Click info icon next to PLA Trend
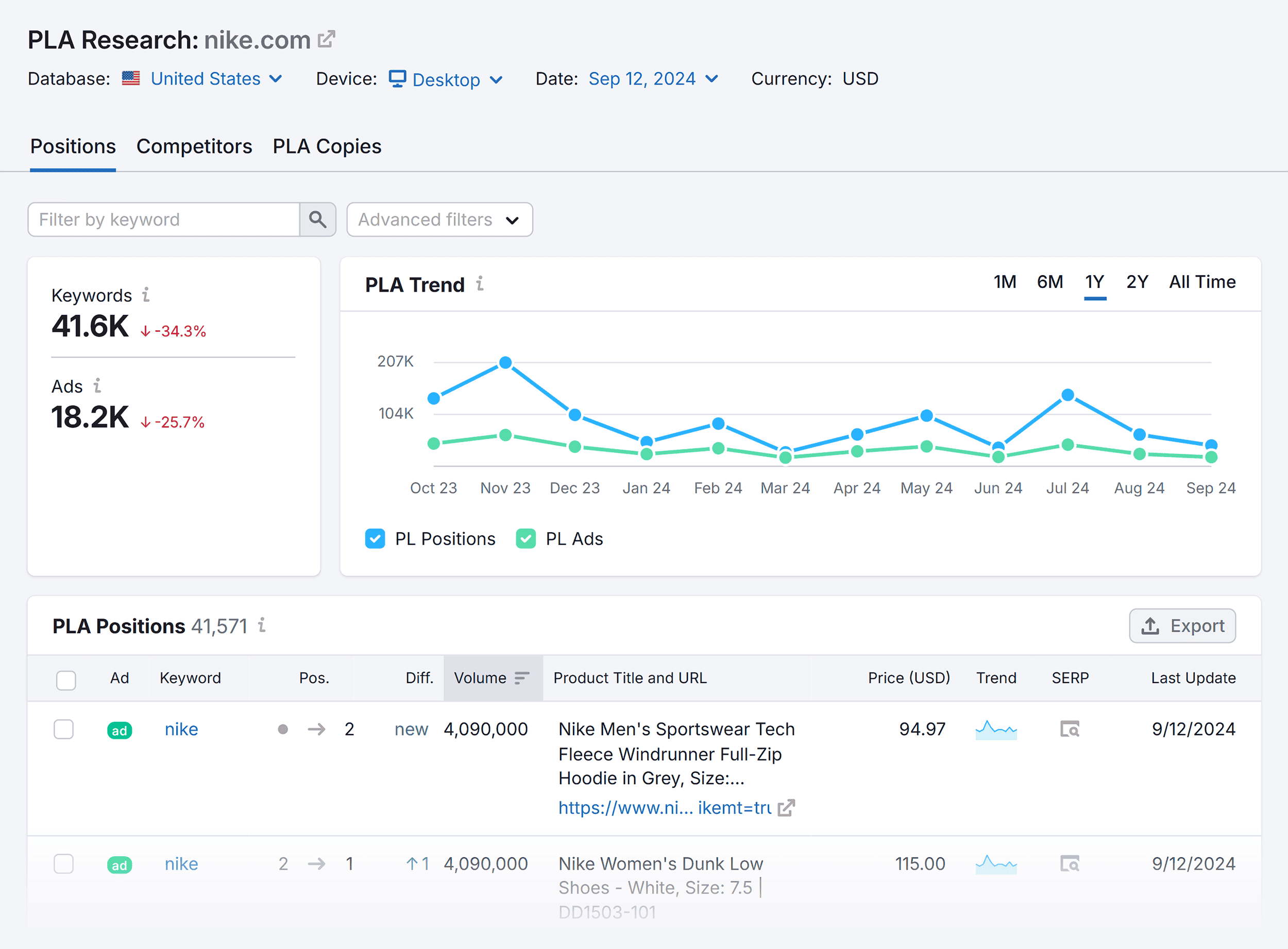This screenshot has height=949, width=1288. point(480,283)
